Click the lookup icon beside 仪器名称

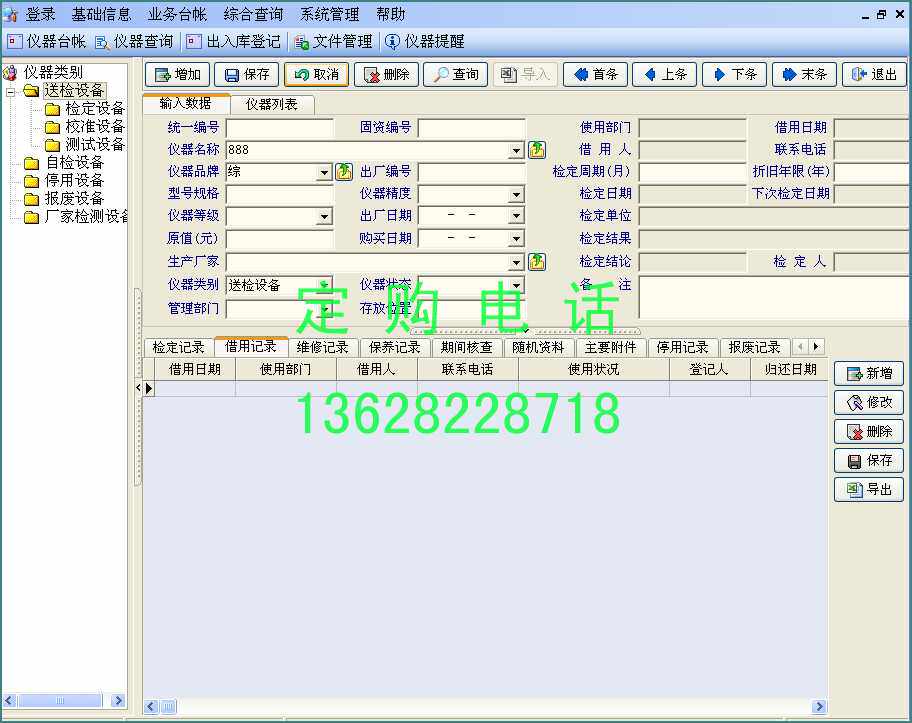click(x=537, y=150)
